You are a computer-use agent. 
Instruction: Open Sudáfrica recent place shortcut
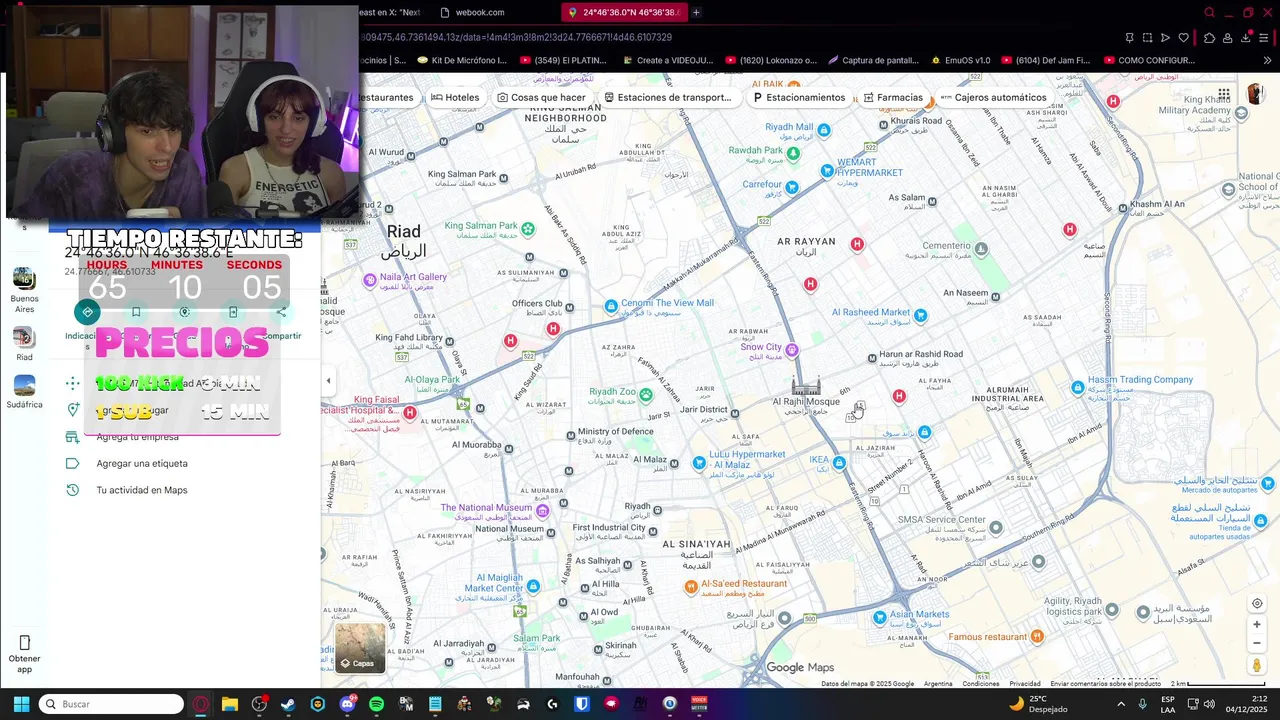click(x=24, y=385)
